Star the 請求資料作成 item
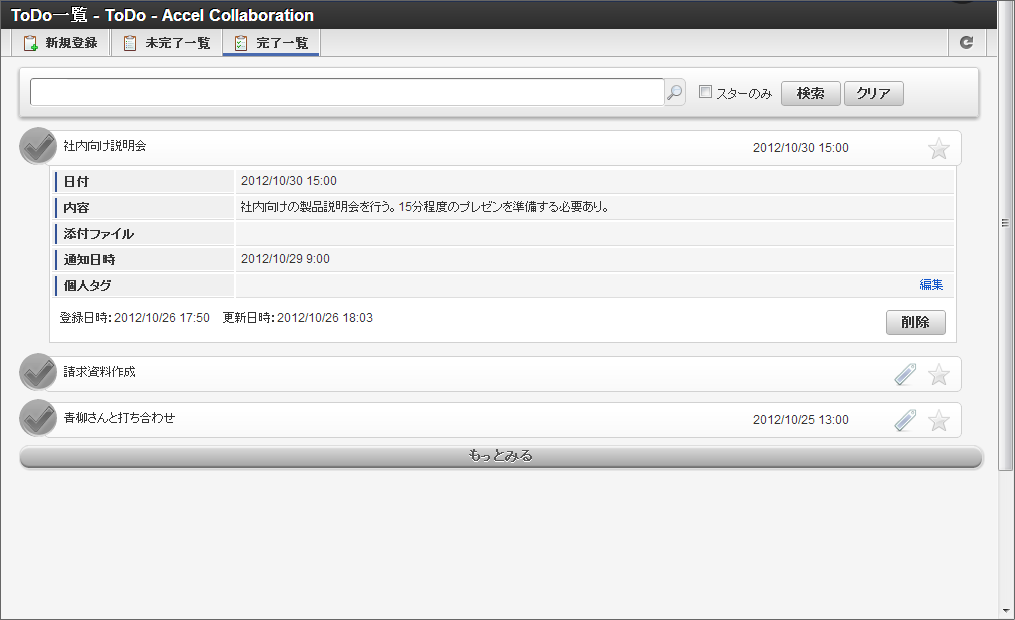Image resolution: width=1015 pixels, height=620 pixels. click(939, 375)
